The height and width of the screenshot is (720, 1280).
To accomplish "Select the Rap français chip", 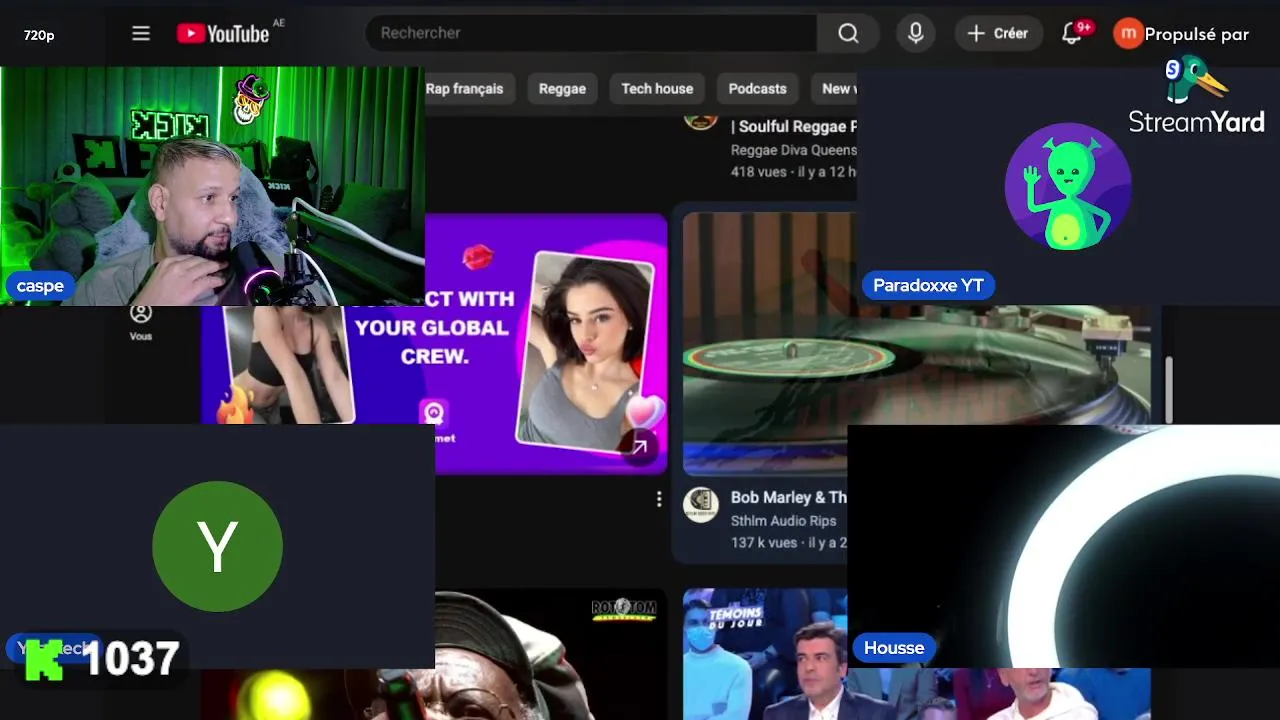I will 464,89.
